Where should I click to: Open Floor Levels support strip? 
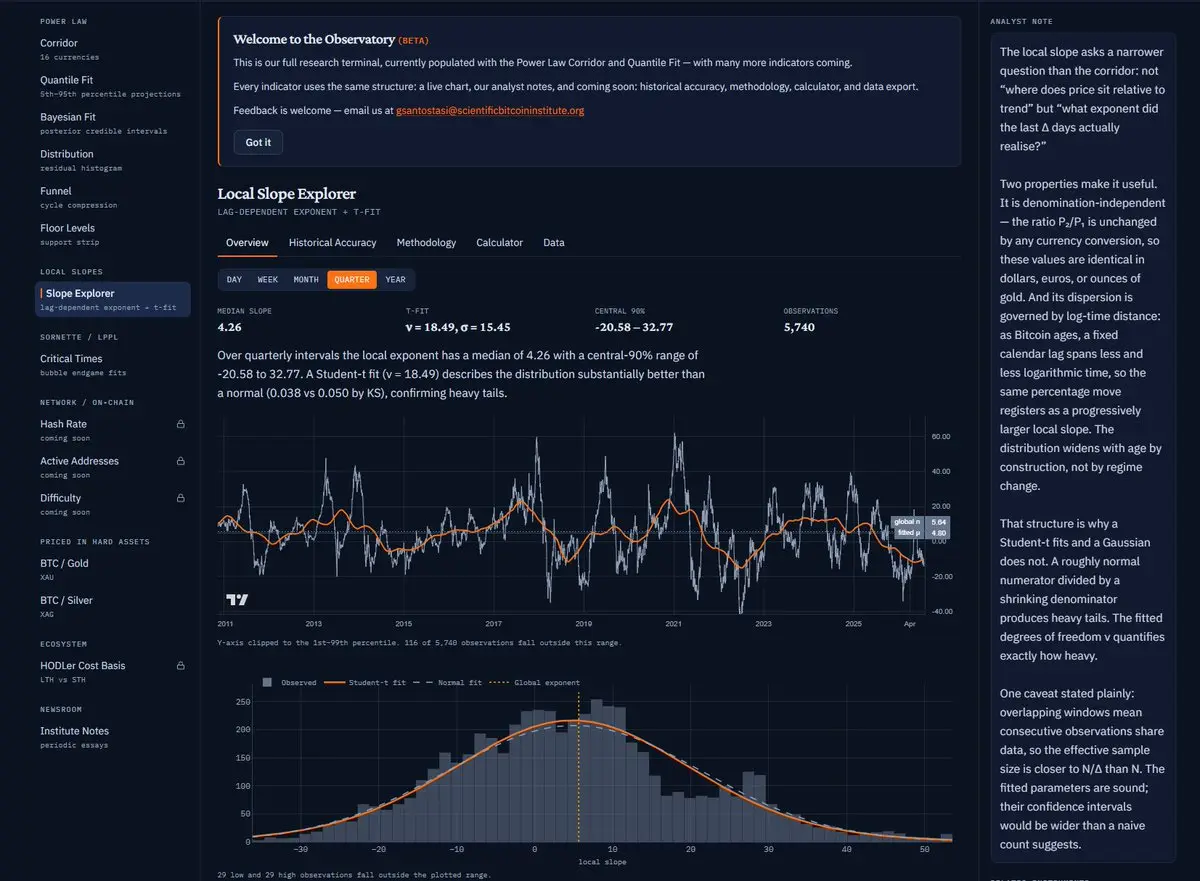click(x=113, y=234)
